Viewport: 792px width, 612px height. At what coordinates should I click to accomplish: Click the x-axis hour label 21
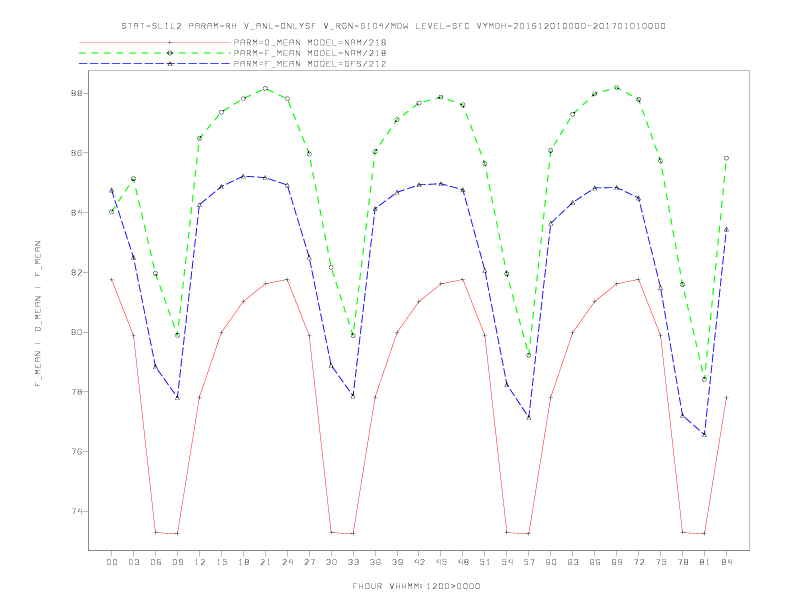click(265, 562)
